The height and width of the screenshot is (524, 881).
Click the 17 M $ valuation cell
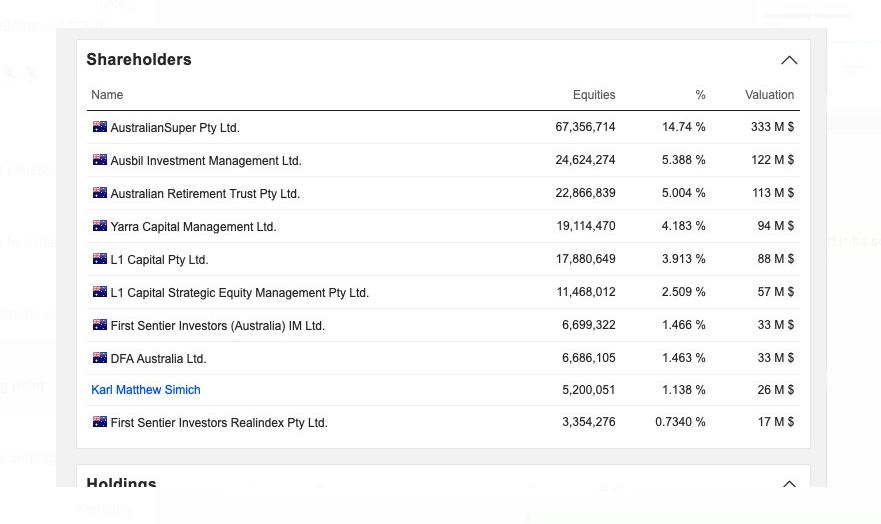pos(775,422)
